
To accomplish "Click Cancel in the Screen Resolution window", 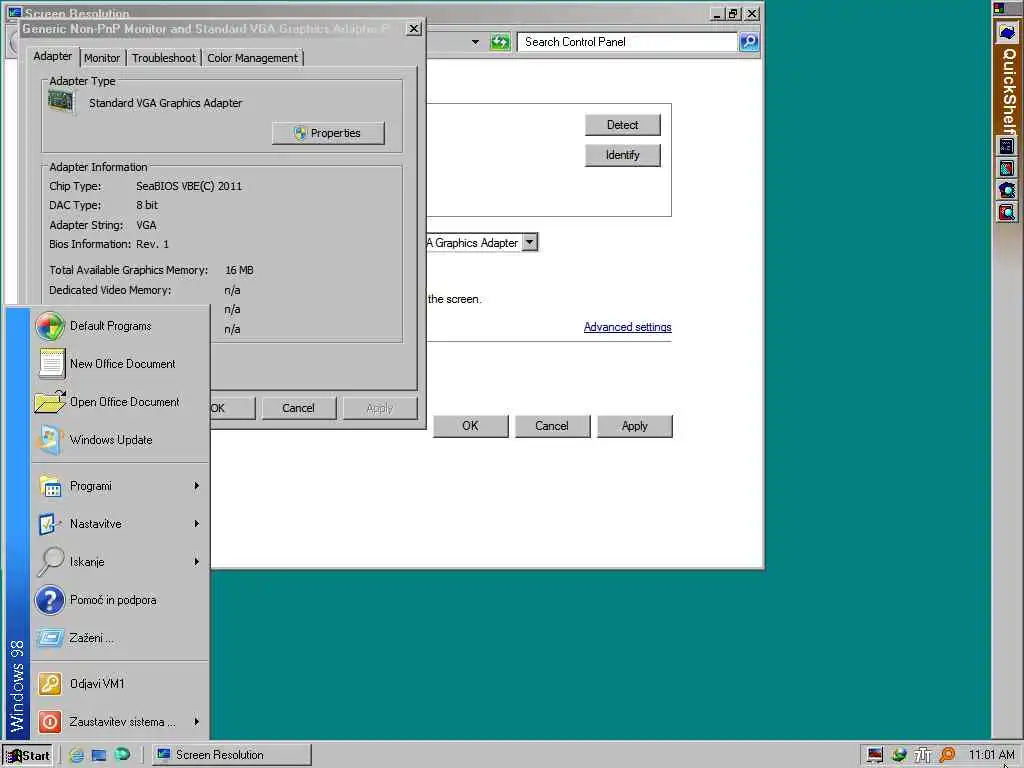I will tap(552, 426).
